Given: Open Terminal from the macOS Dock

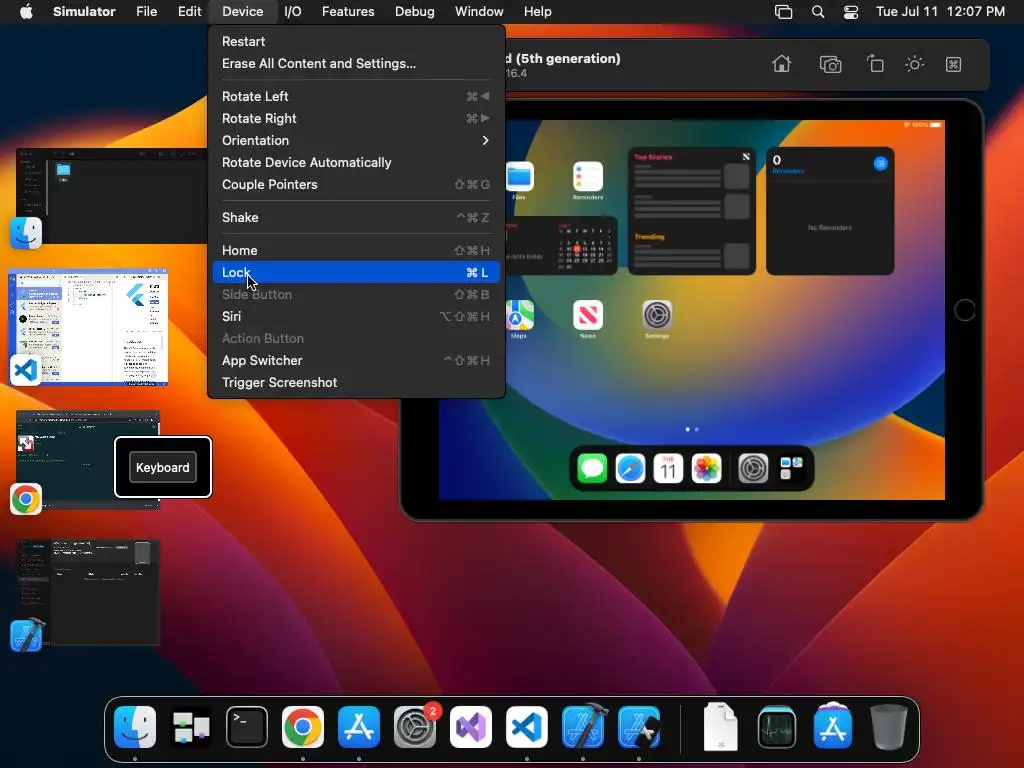Looking at the screenshot, I should pos(247,727).
